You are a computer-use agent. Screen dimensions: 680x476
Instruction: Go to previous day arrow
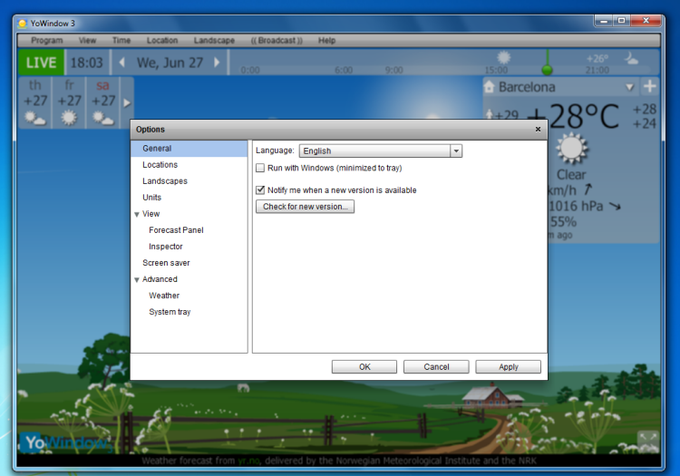122,62
